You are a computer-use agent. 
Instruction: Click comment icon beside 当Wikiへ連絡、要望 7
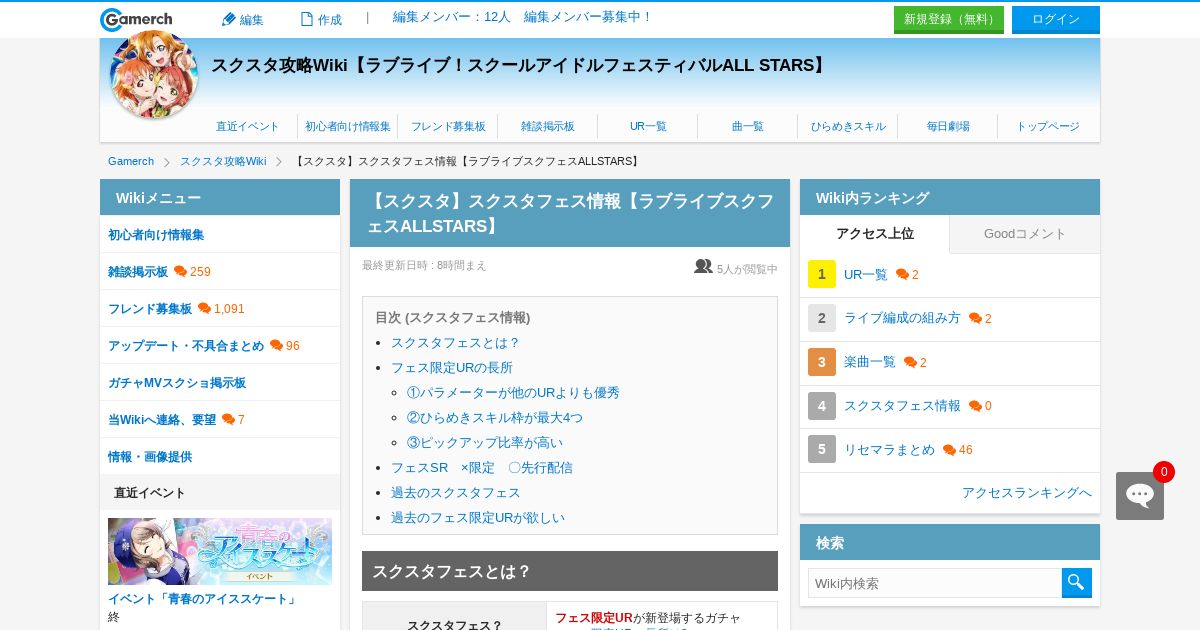pyautogui.click(x=228, y=419)
